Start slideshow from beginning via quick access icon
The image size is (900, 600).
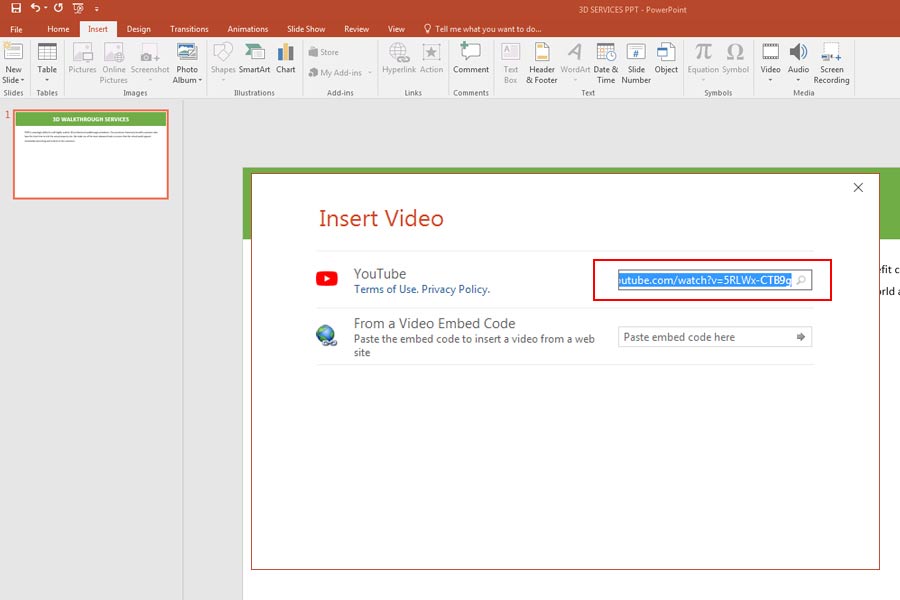point(78,8)
